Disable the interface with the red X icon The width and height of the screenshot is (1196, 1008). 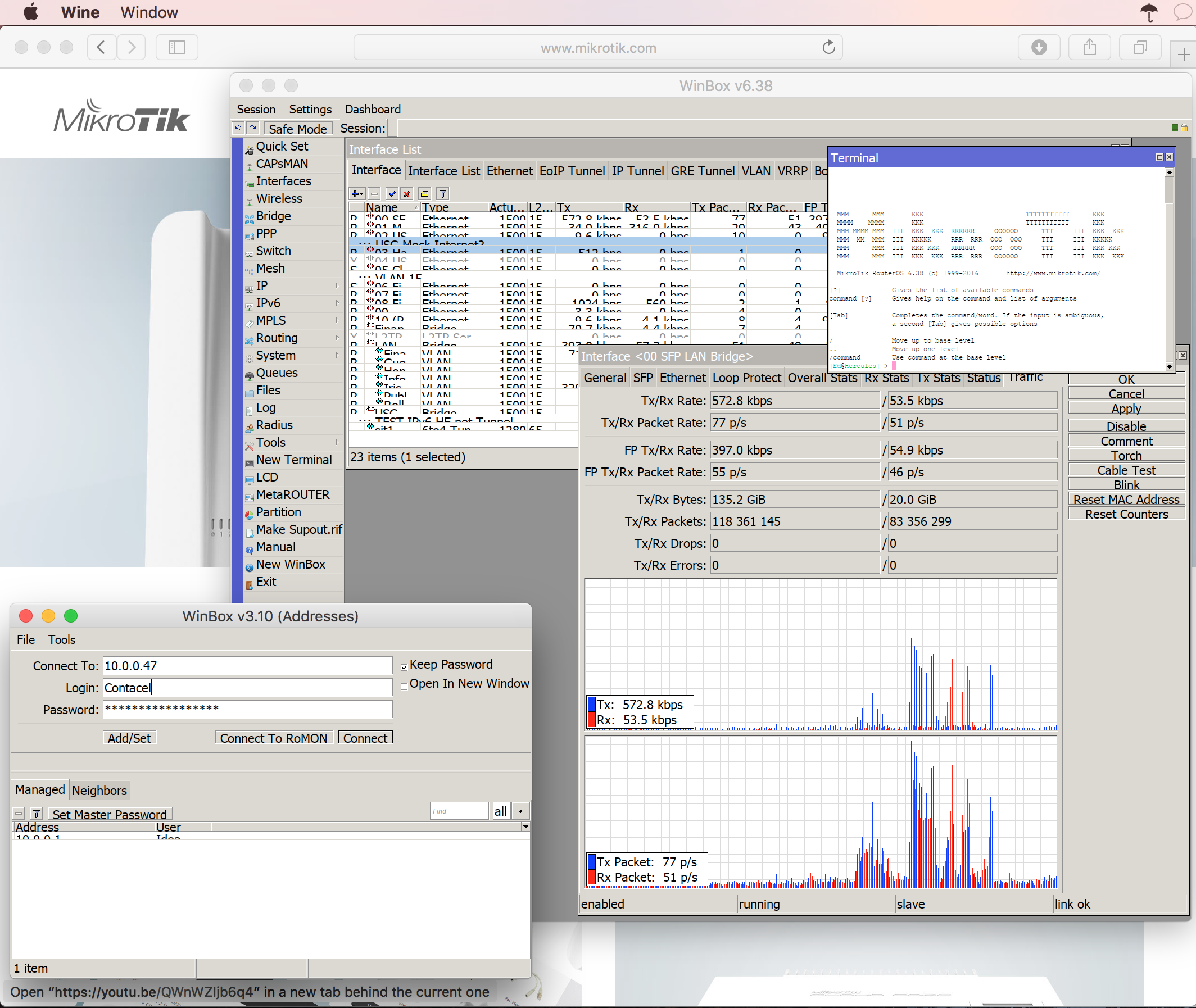pos(406,194)
